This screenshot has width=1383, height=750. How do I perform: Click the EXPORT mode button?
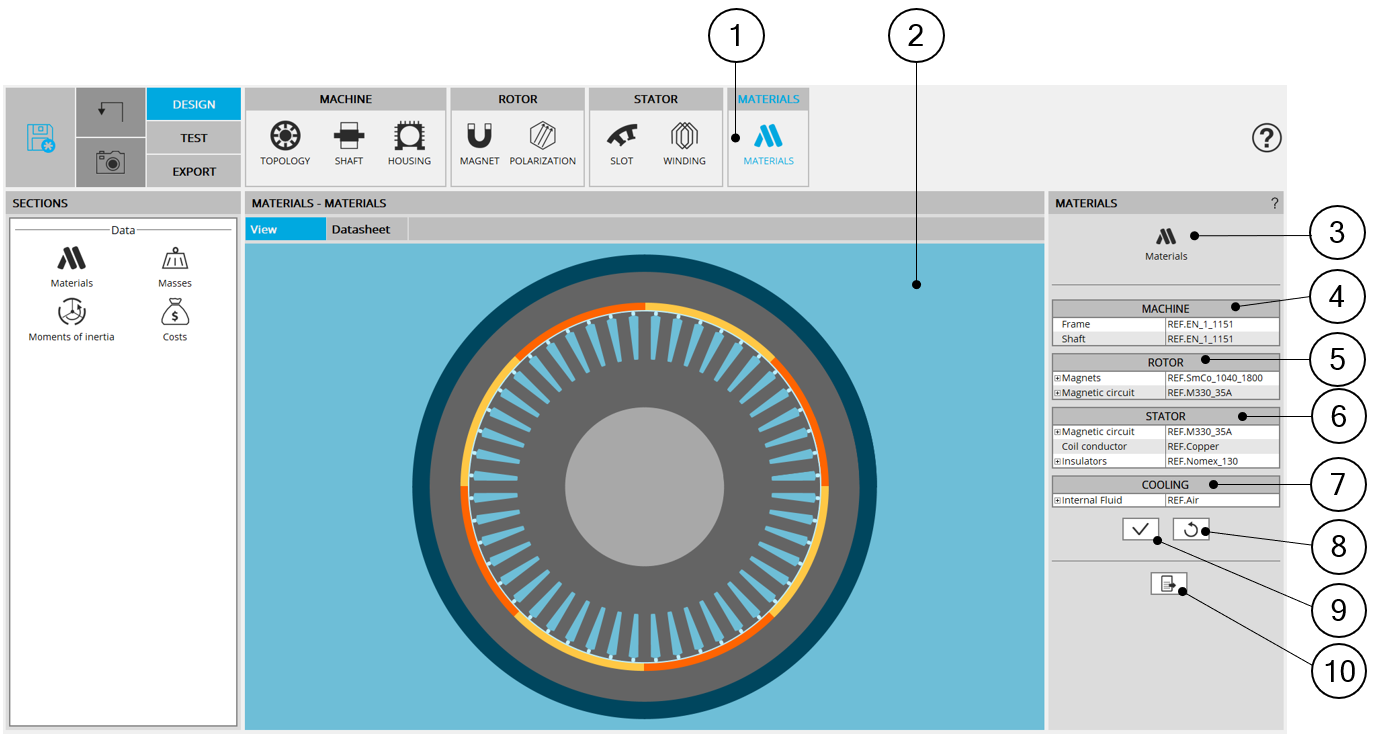pos(194,171)
